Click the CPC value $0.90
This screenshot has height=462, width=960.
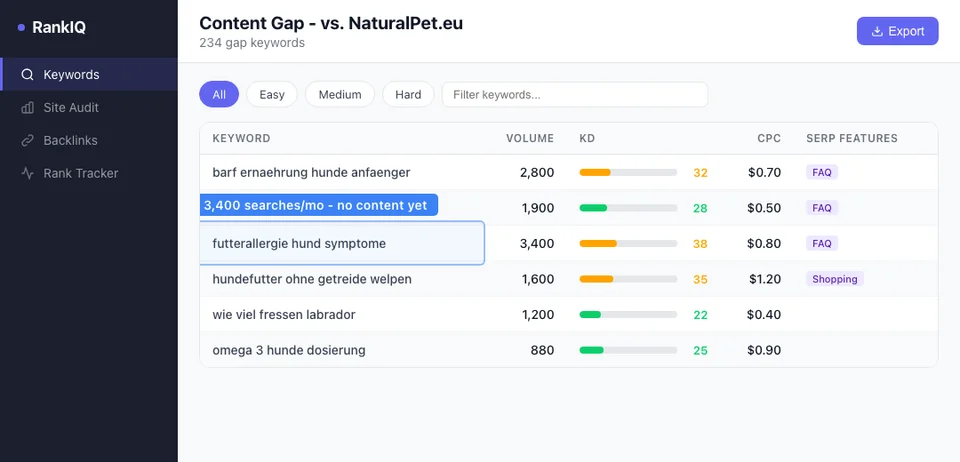[x=765, y=350]
